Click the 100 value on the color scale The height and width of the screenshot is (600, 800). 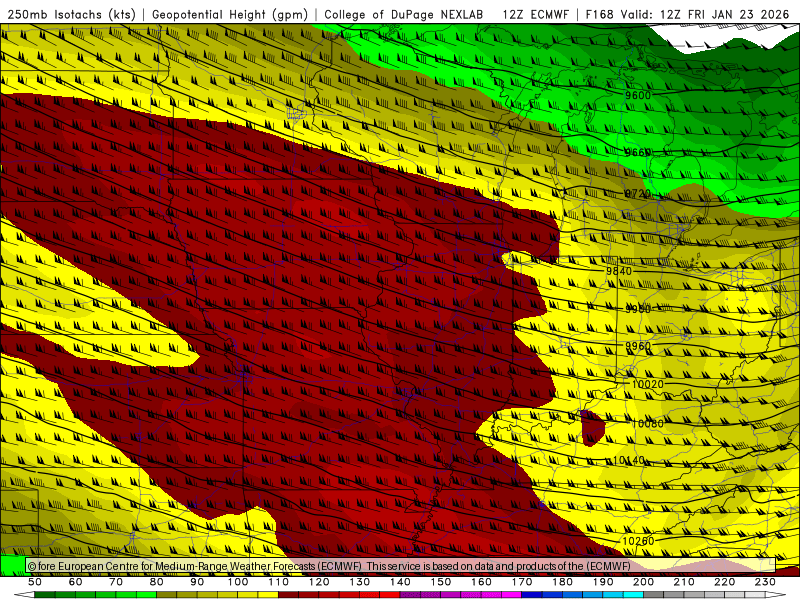tap(238, 582)
